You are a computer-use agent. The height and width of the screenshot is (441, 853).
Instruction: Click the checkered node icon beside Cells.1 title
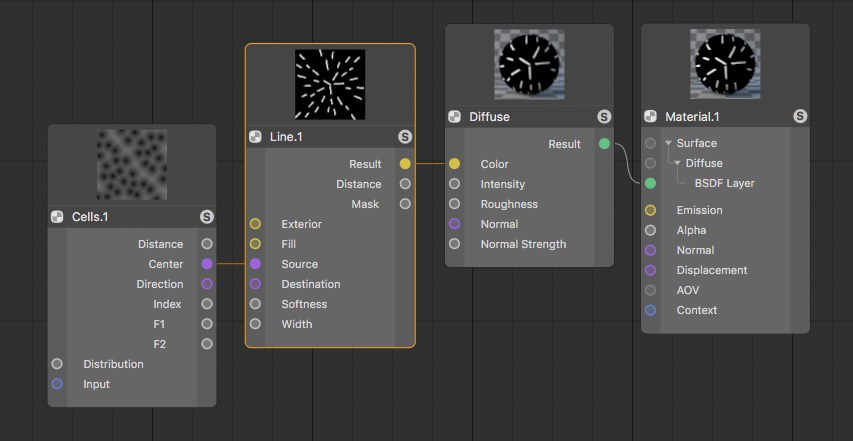57,217
